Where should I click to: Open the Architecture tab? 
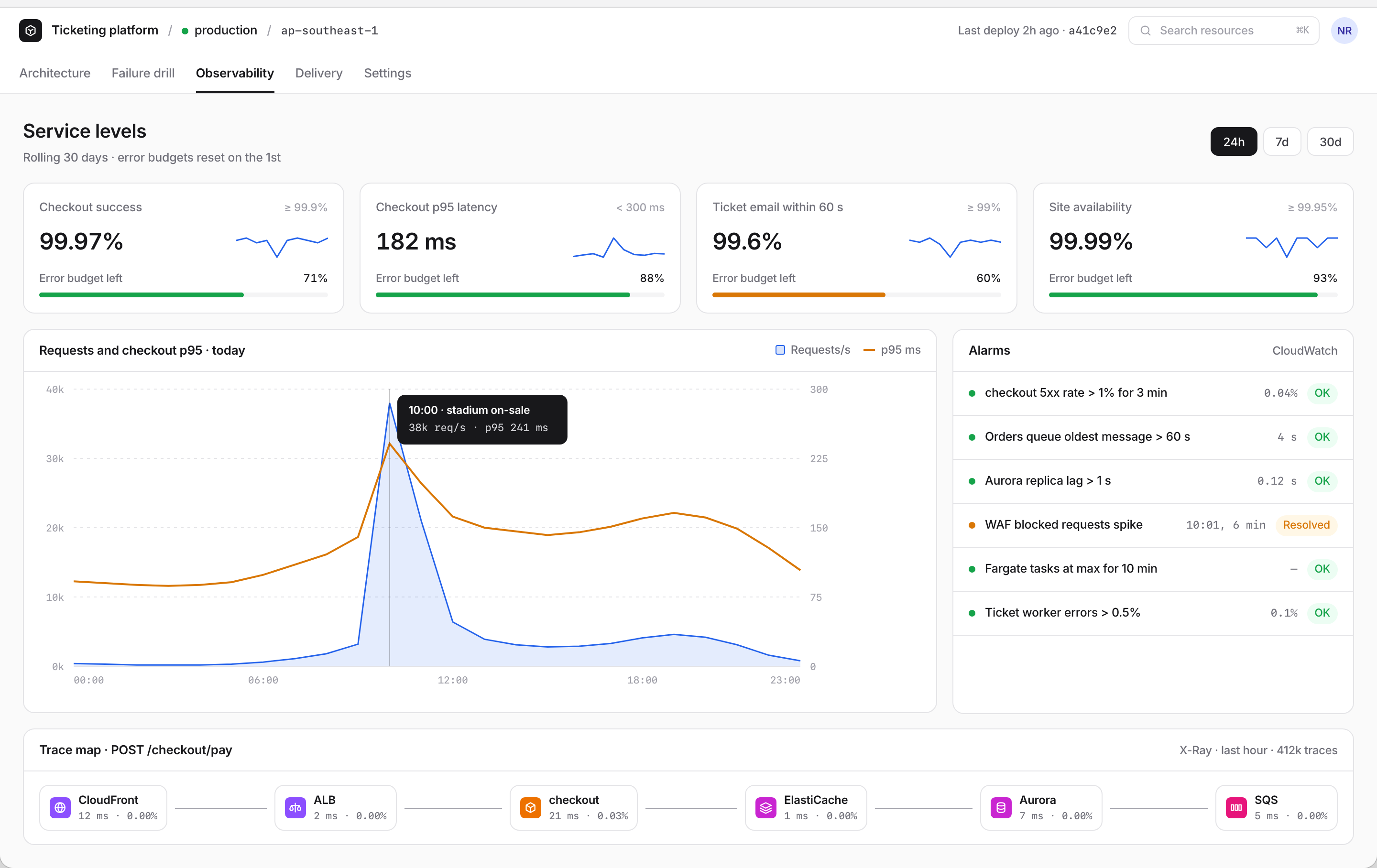click(x=55, y=73)
